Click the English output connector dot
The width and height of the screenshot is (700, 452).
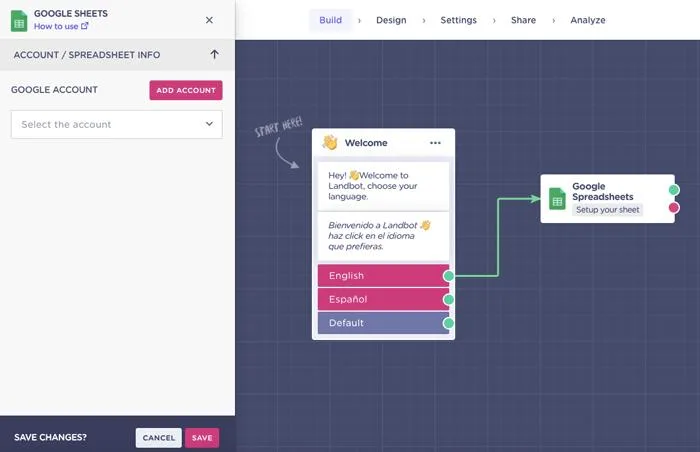tap(449, 276)
